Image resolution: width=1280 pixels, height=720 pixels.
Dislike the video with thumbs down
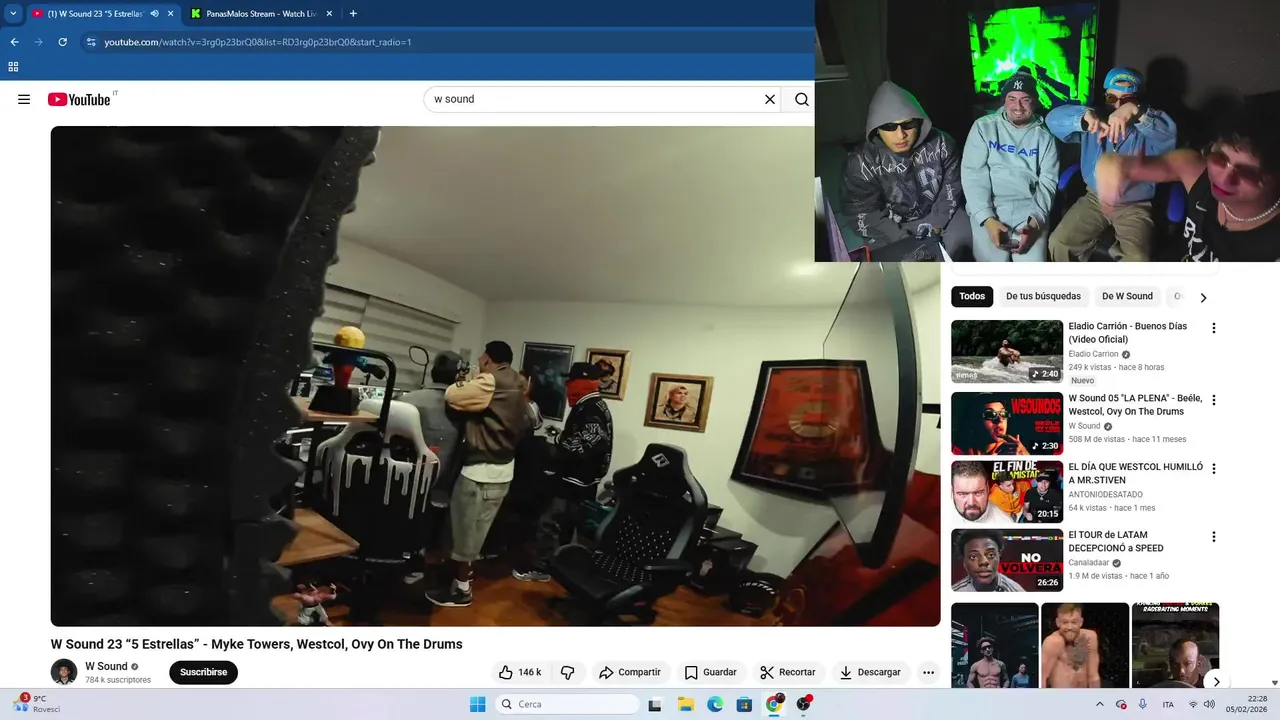click(567, 672)
